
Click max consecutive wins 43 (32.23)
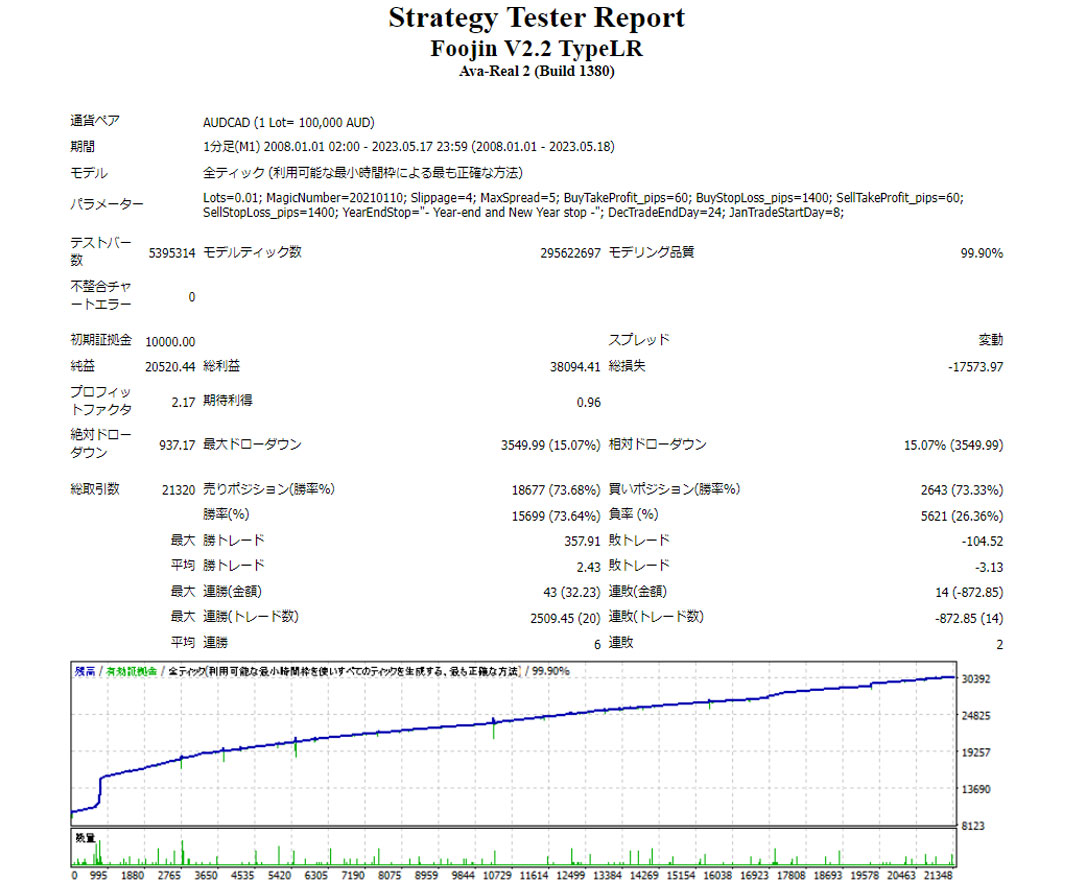tap(572, 592)
